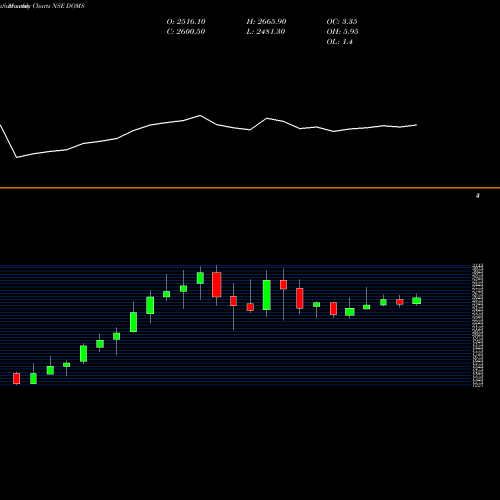This screenshot has height=500, width=500.
Task: Click the low value "L: 2481.30"
Action: pos(266,32)
